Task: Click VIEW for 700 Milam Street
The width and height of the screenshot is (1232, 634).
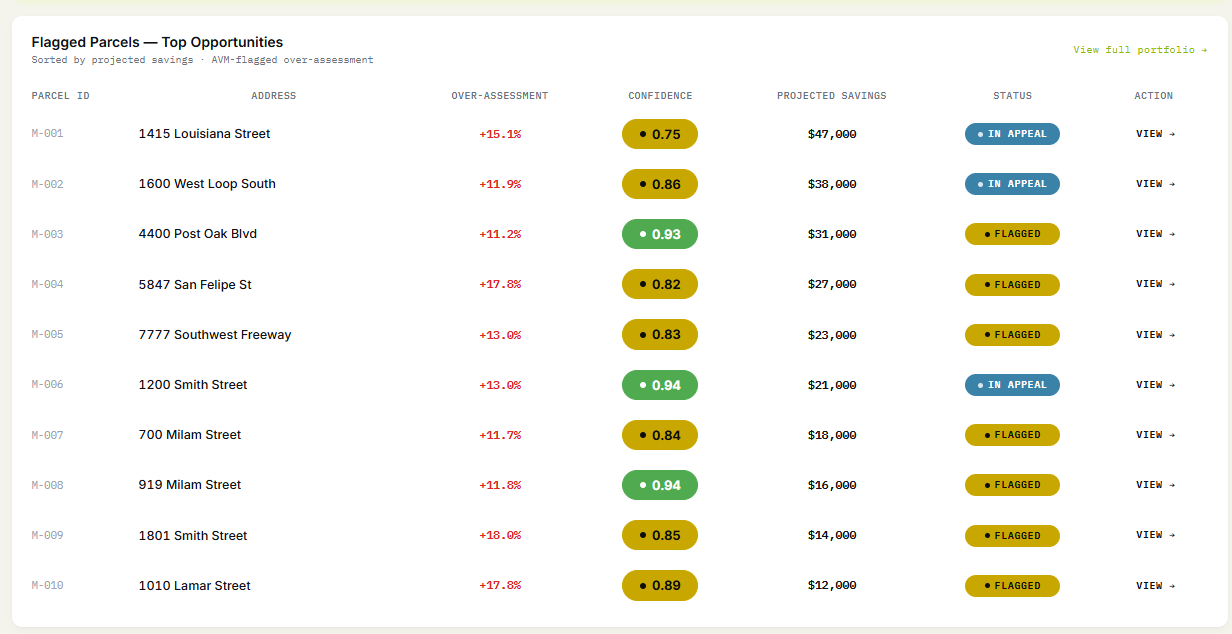Action: (x=1155, y=435)
